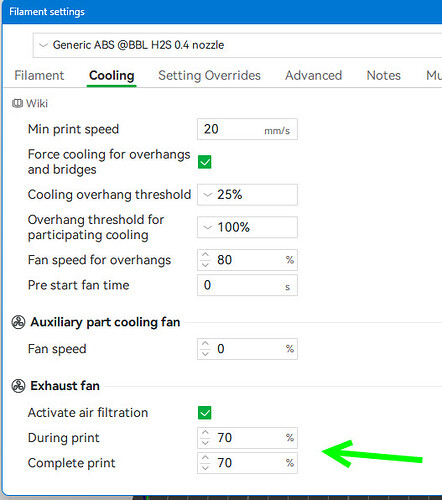Increase Auxiliary Fan speed with up arrow
The width and height of the screenshot is (442, 500).
pyautogui.click(x=205, y=345)
